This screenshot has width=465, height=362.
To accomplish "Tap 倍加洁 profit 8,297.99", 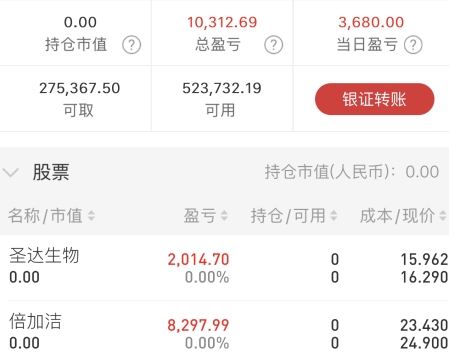I will point(198,325).
